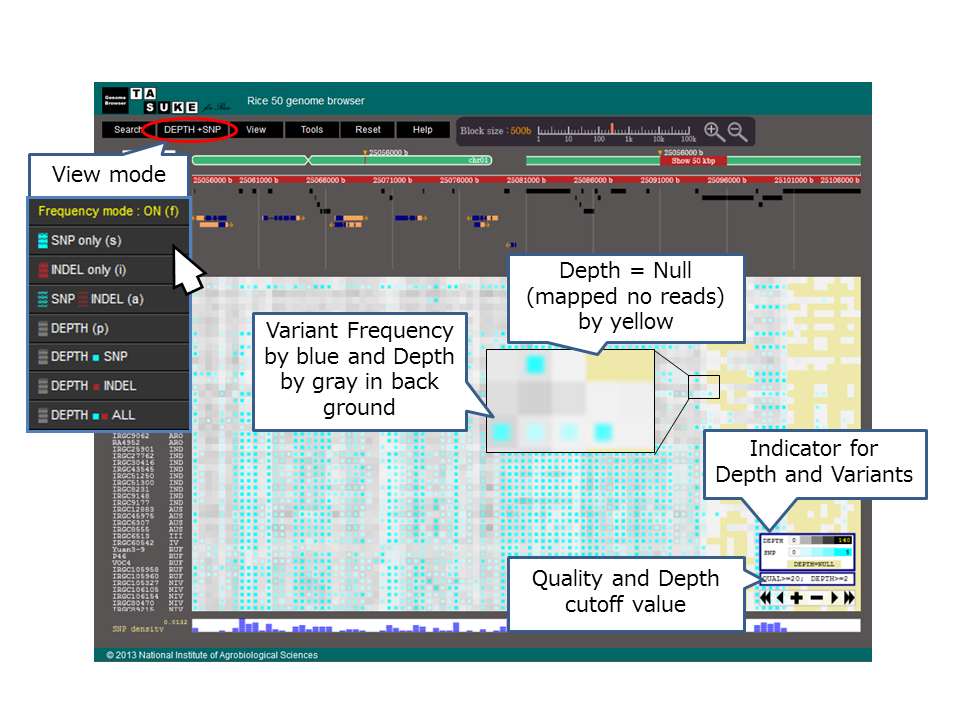The height and width of the screenshot is (720, 960).
Task: Click the Reset button
Action: (x=368, y=130)
